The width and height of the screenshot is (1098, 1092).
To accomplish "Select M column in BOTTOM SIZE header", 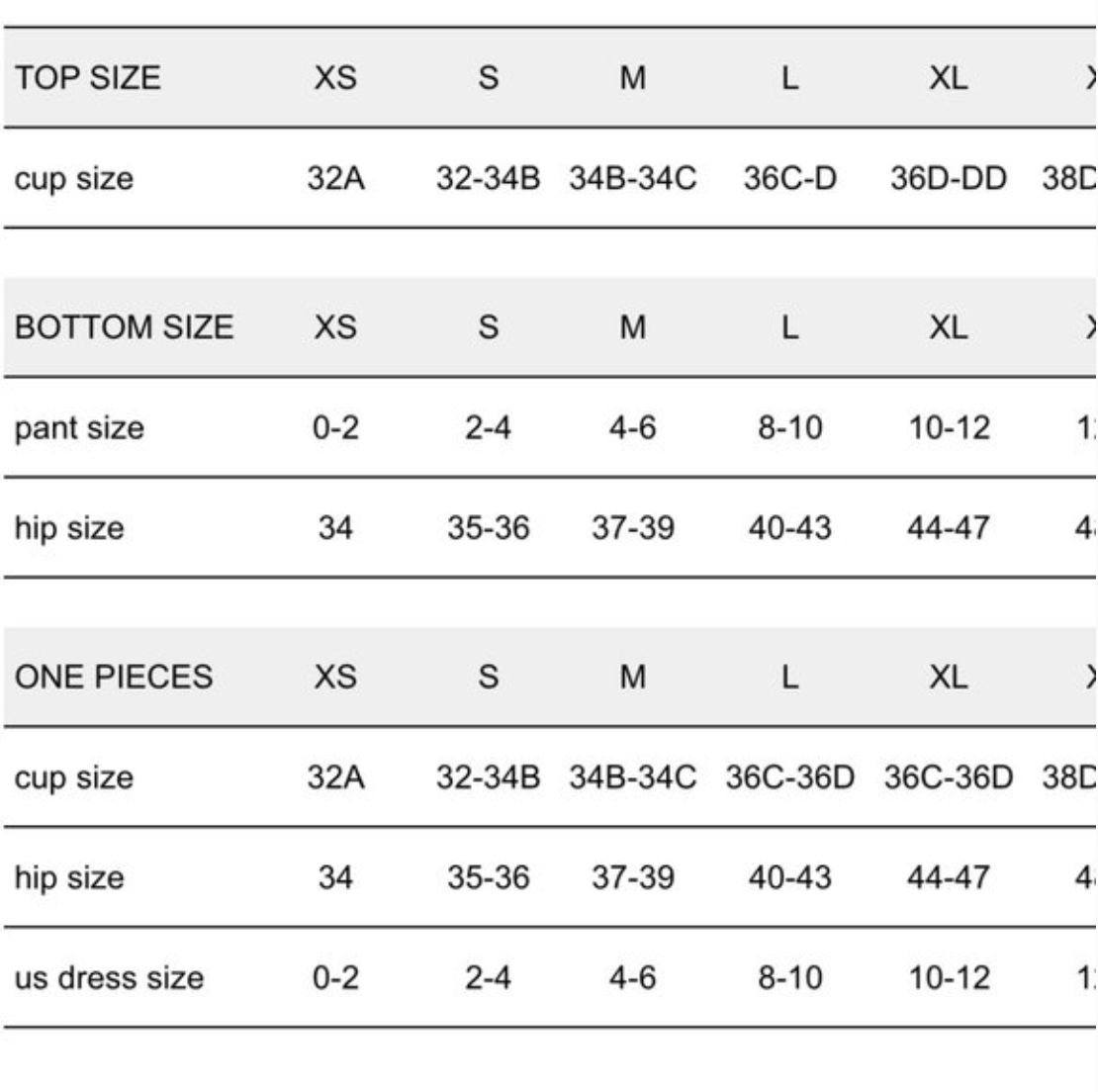I will click(632, 327).
